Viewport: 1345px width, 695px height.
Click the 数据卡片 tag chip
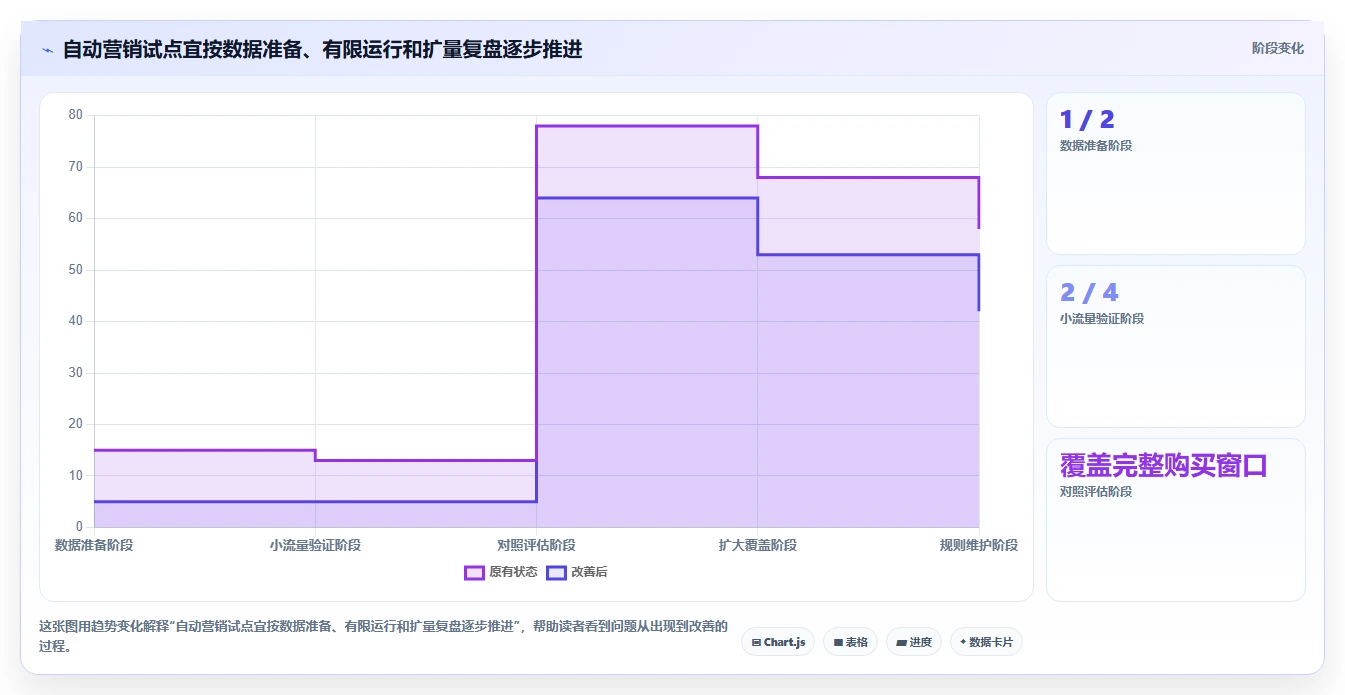[986, 642]
